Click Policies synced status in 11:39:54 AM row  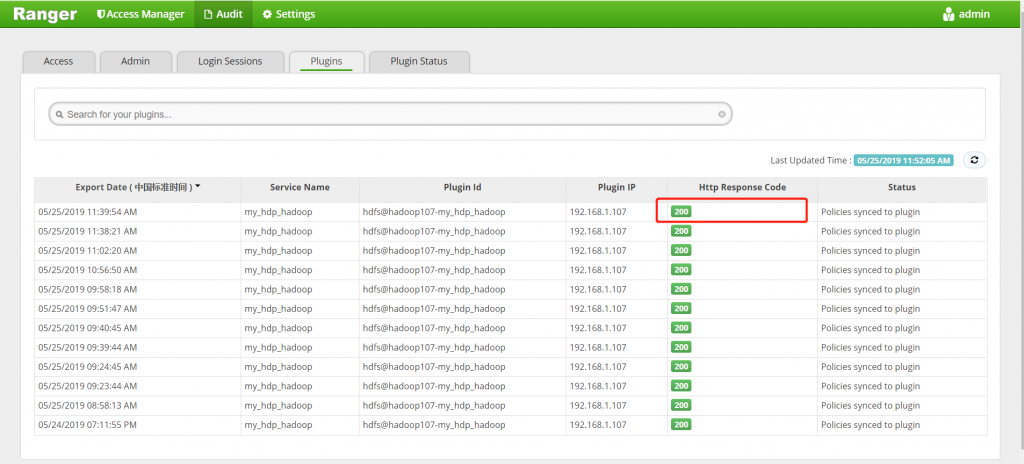coord(871,212)
